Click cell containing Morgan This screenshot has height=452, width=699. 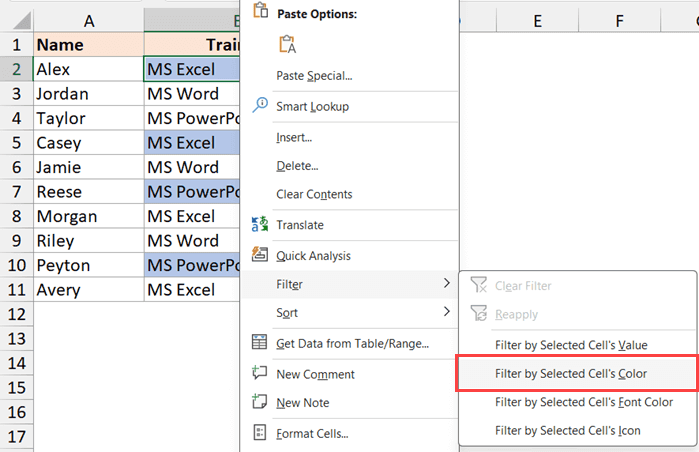(89, 216)
